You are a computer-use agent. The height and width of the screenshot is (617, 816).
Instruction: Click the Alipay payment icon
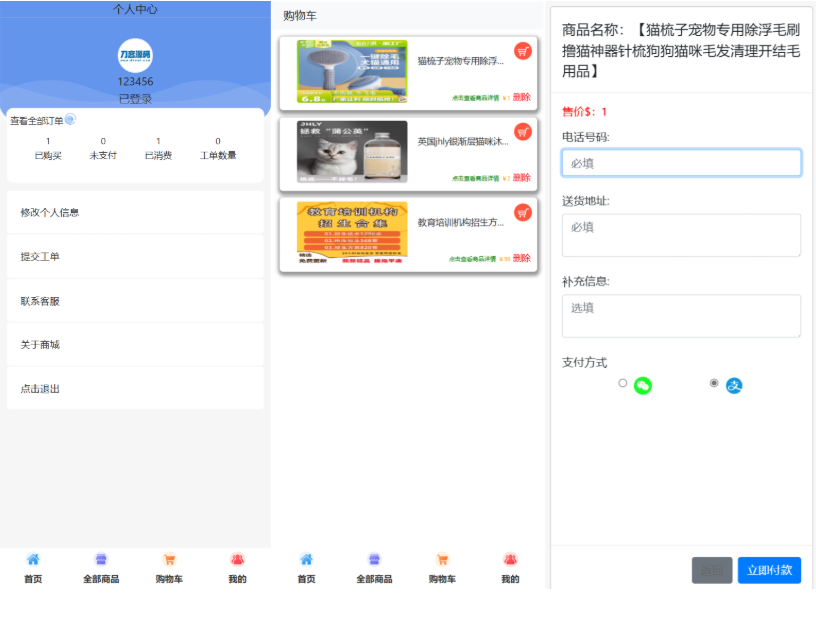tap(734, 383)
